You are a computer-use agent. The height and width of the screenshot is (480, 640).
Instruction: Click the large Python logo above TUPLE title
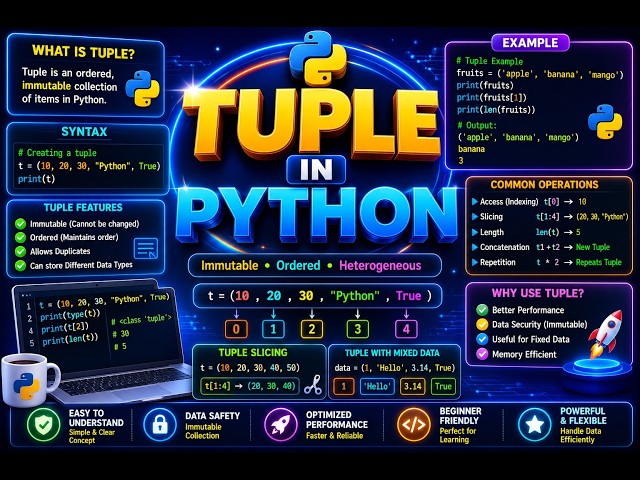(x=318, y=59)
